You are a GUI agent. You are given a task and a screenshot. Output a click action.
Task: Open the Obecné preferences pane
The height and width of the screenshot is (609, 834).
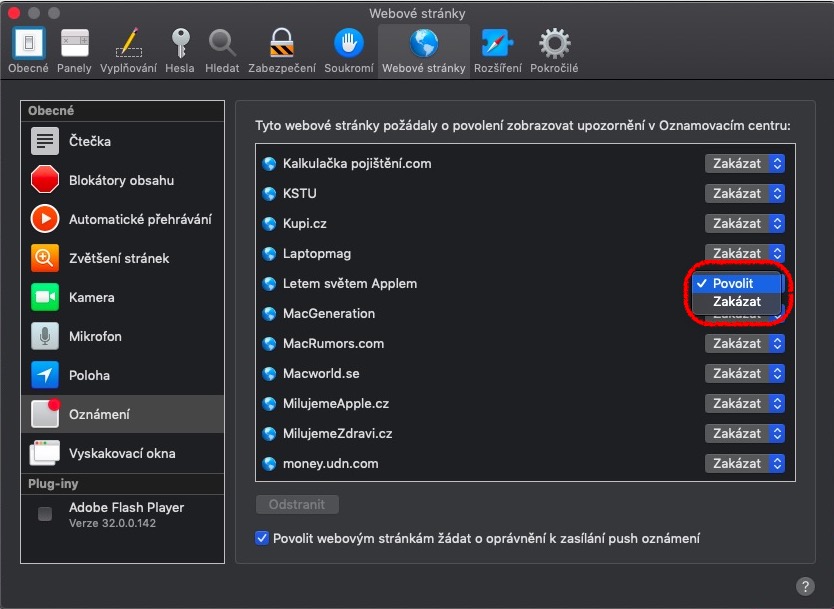pyautogui.click(x=27, y=45)
